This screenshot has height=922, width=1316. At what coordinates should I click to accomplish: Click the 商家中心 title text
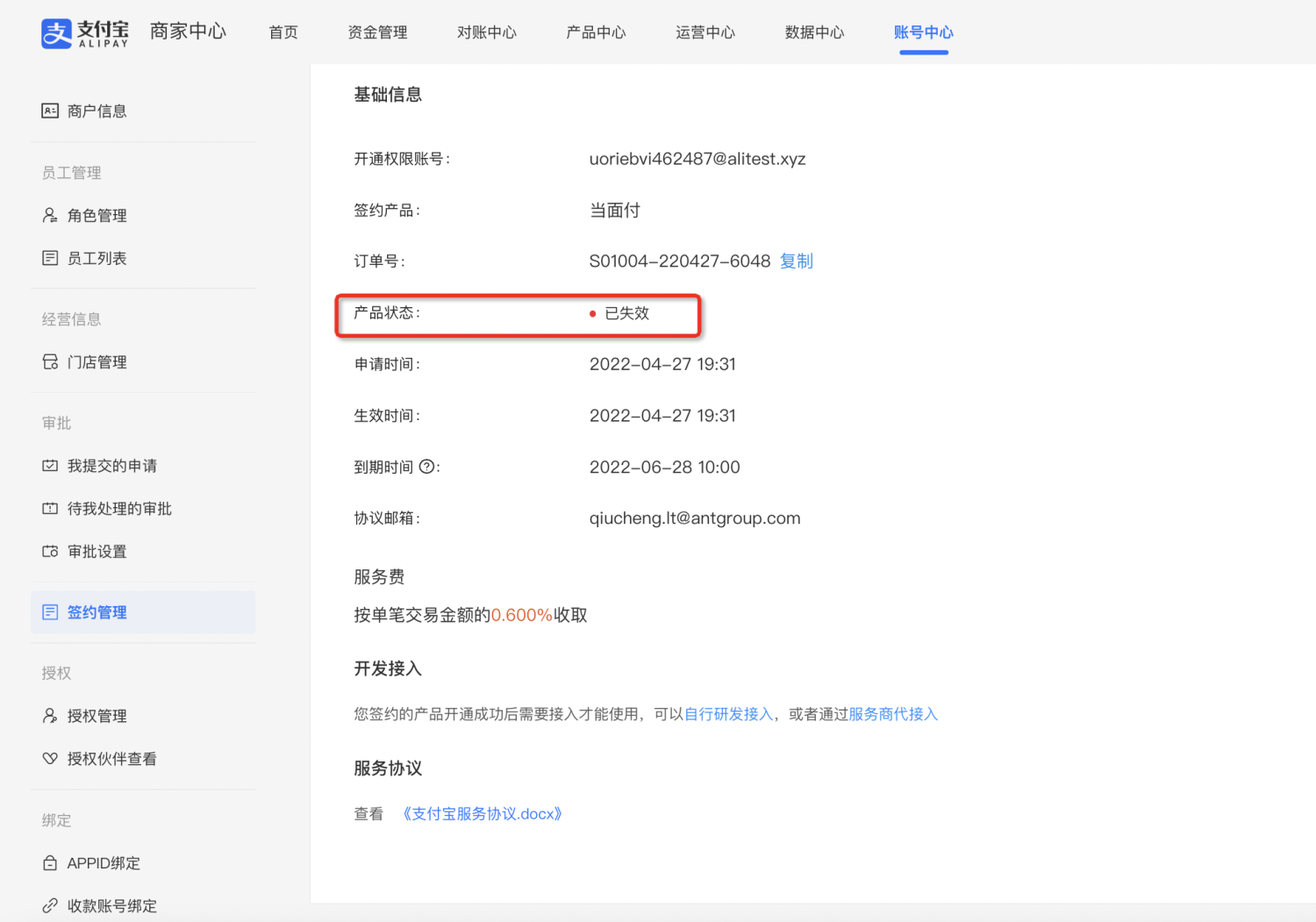[x=188, y=32]
